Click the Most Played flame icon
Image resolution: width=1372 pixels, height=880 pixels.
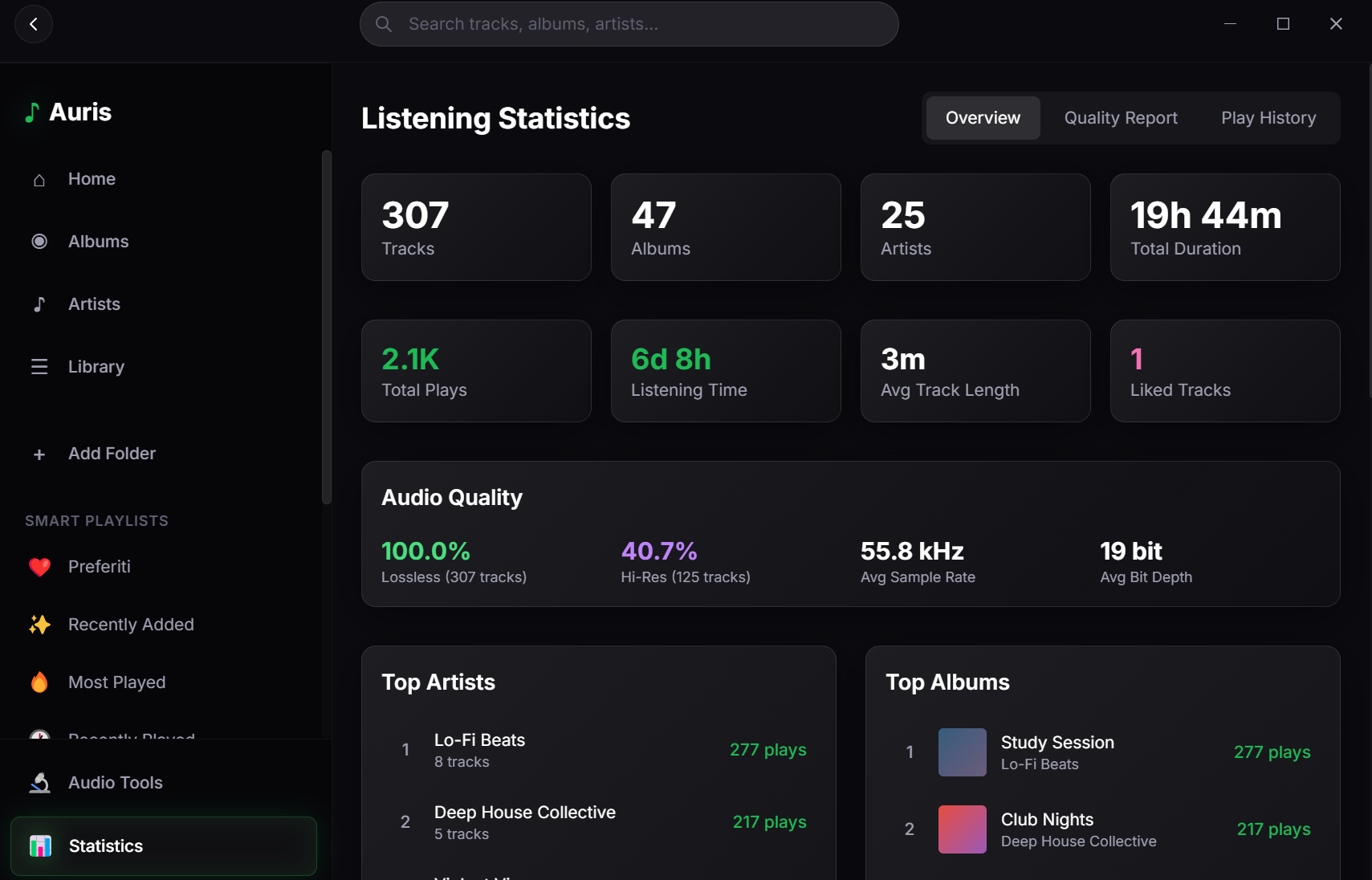click(x=39, y=682)
